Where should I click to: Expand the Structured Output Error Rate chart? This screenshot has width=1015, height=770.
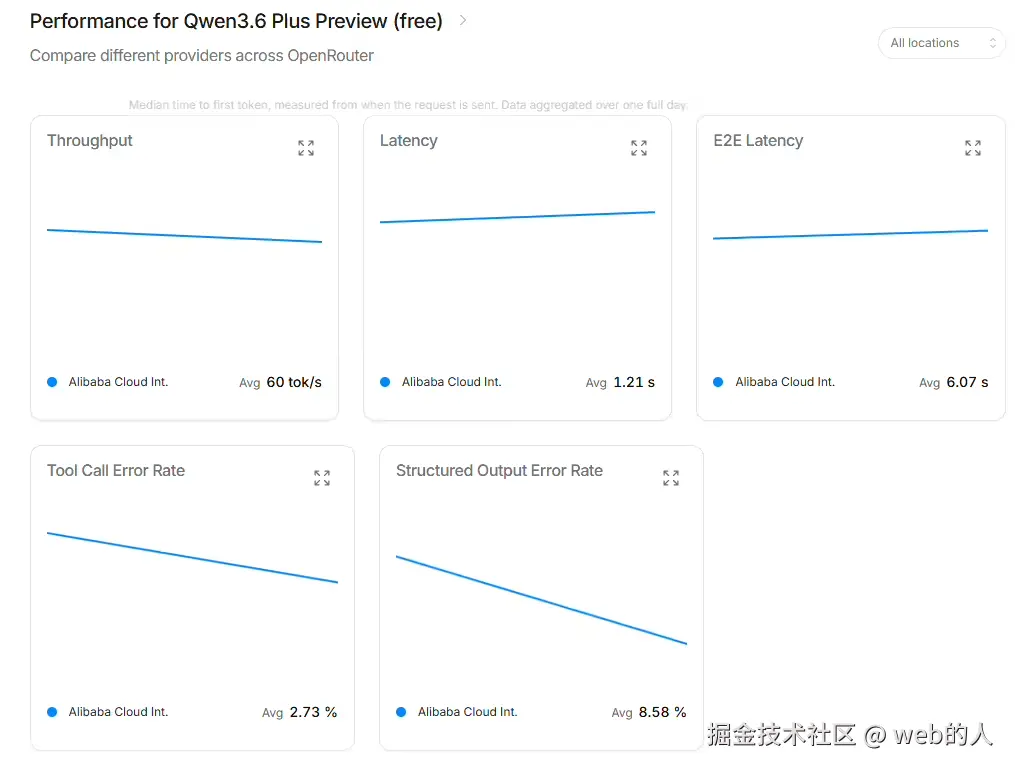671,478
